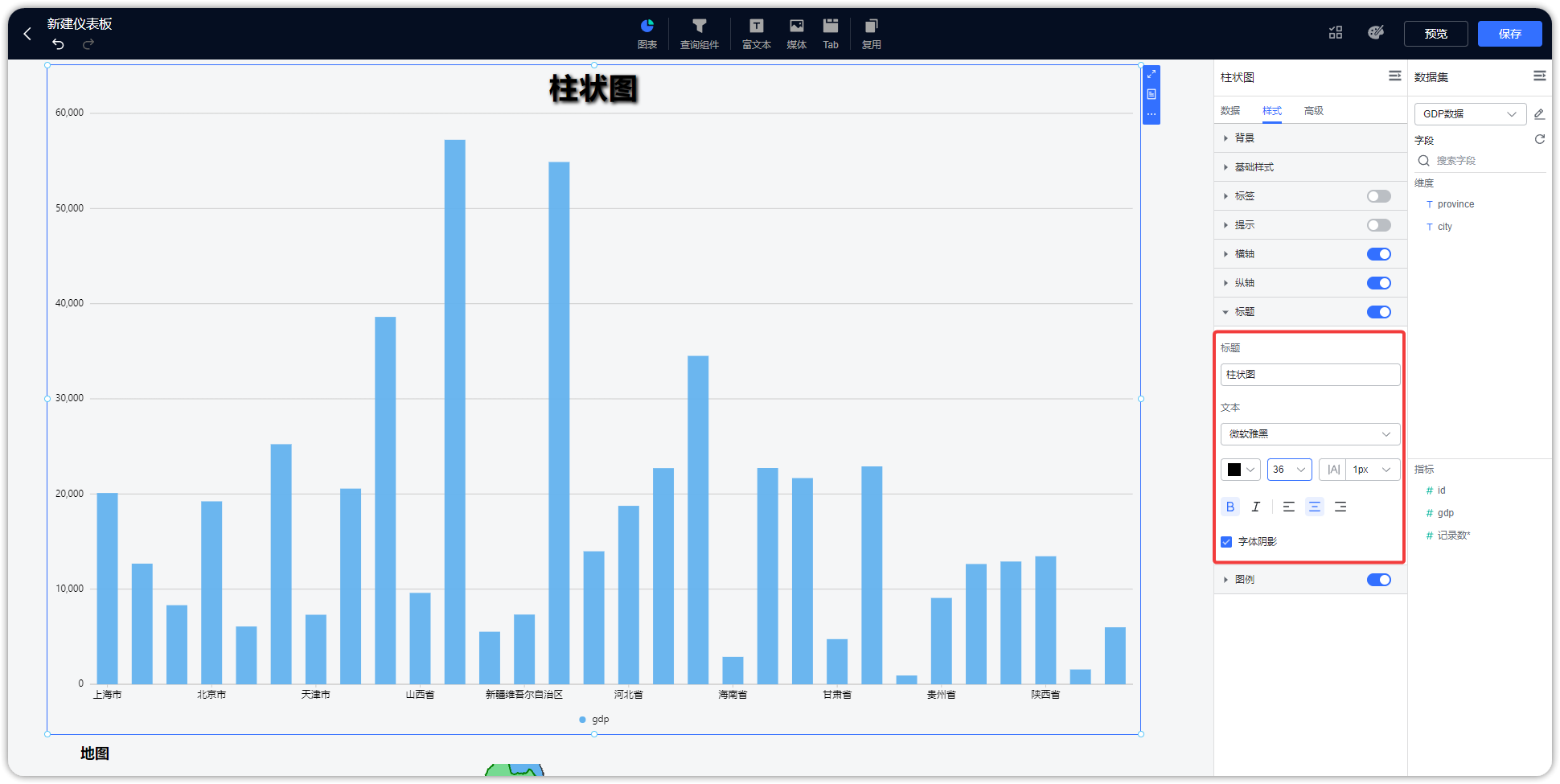The image size is (1560, 784).
Task: Insert a 富文本 rich text block
Action: click(x=757, y=34)
